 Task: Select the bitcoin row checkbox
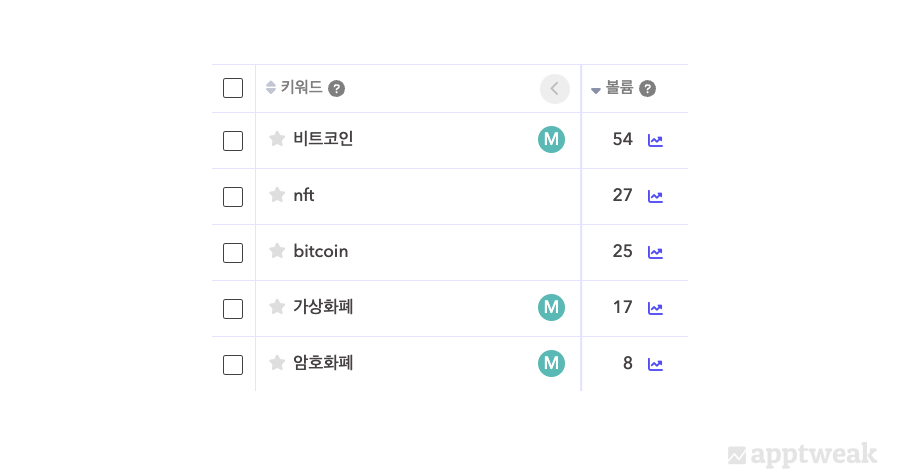(x=233, y=252)
